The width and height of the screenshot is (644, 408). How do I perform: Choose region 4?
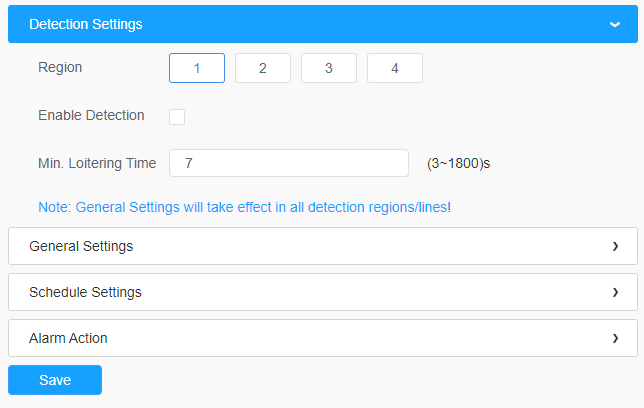394,68
